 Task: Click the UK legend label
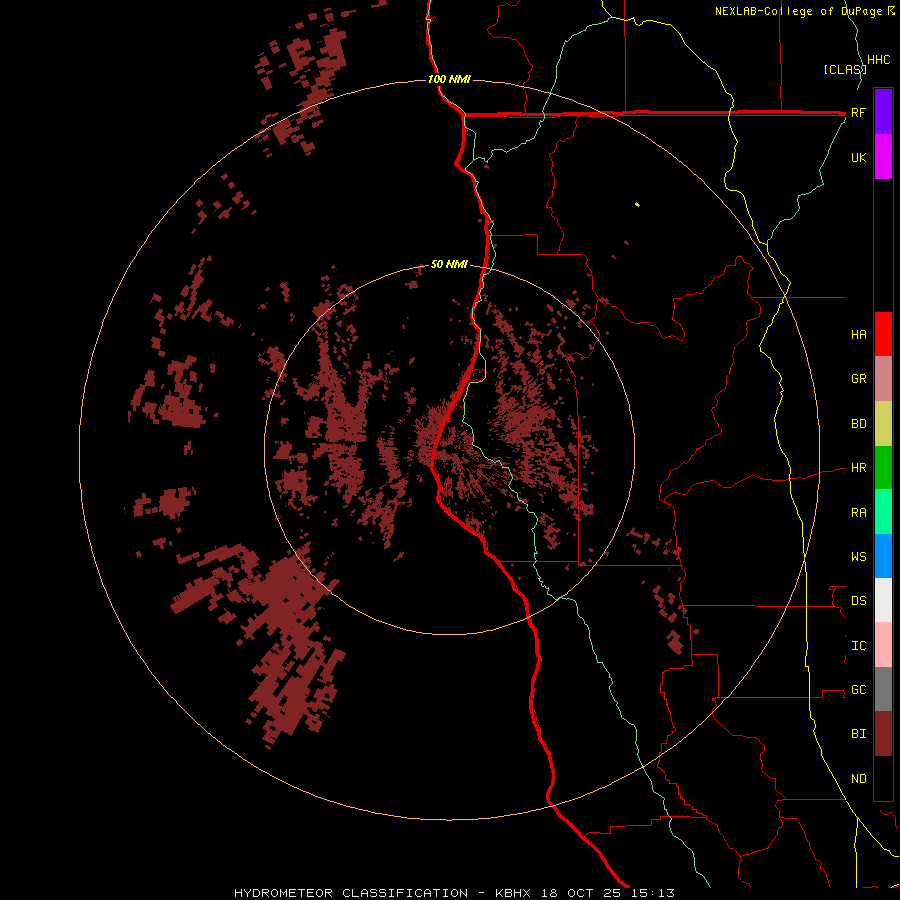[858, 157]
